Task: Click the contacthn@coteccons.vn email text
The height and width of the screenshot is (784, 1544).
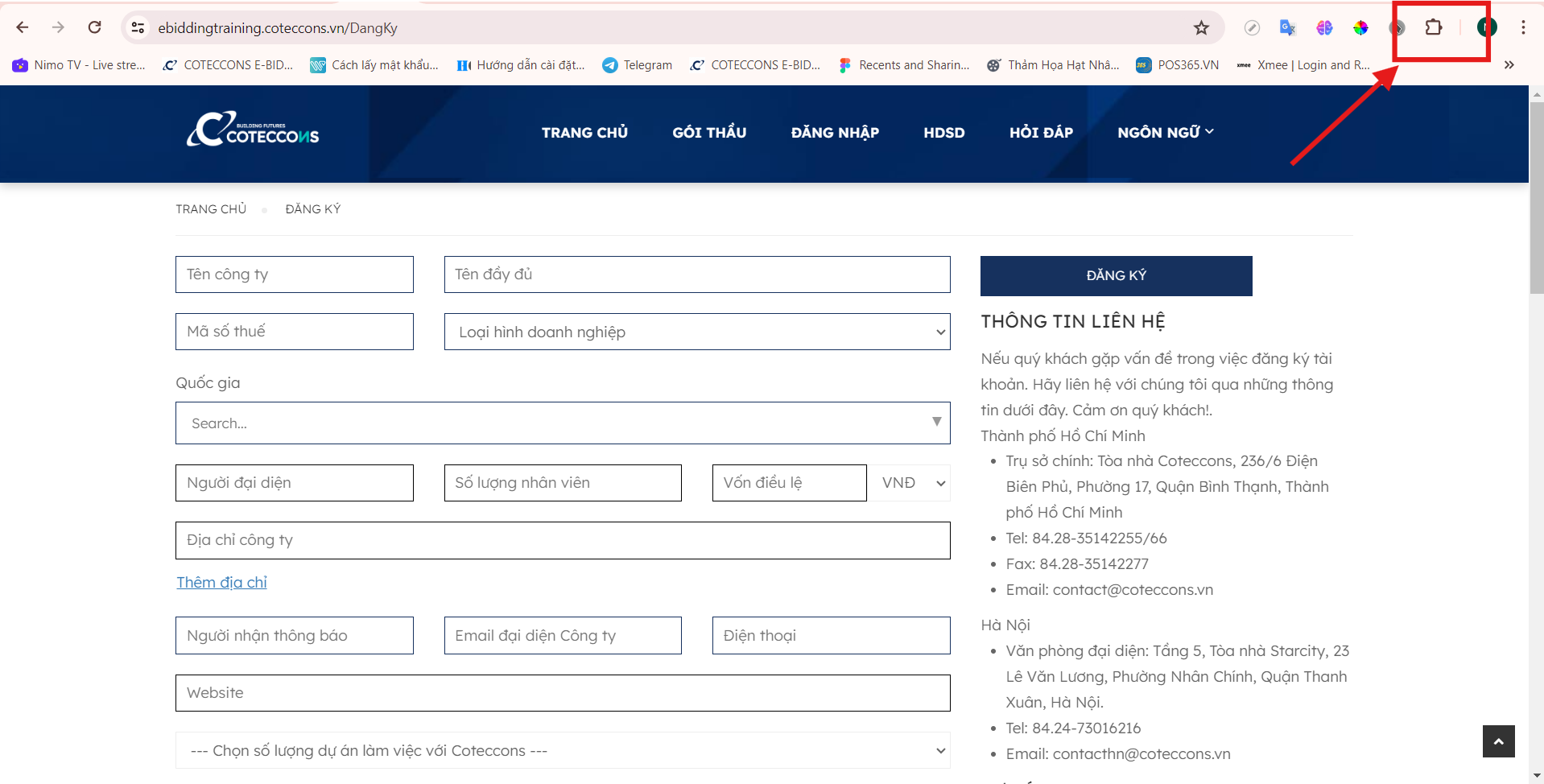Action: 1141,753
